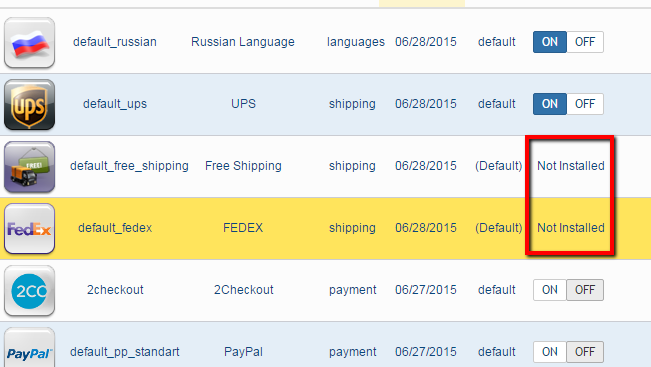Enable PayPal payment with ON
This screenshot has width=651, height=367.
coord(550,352)
